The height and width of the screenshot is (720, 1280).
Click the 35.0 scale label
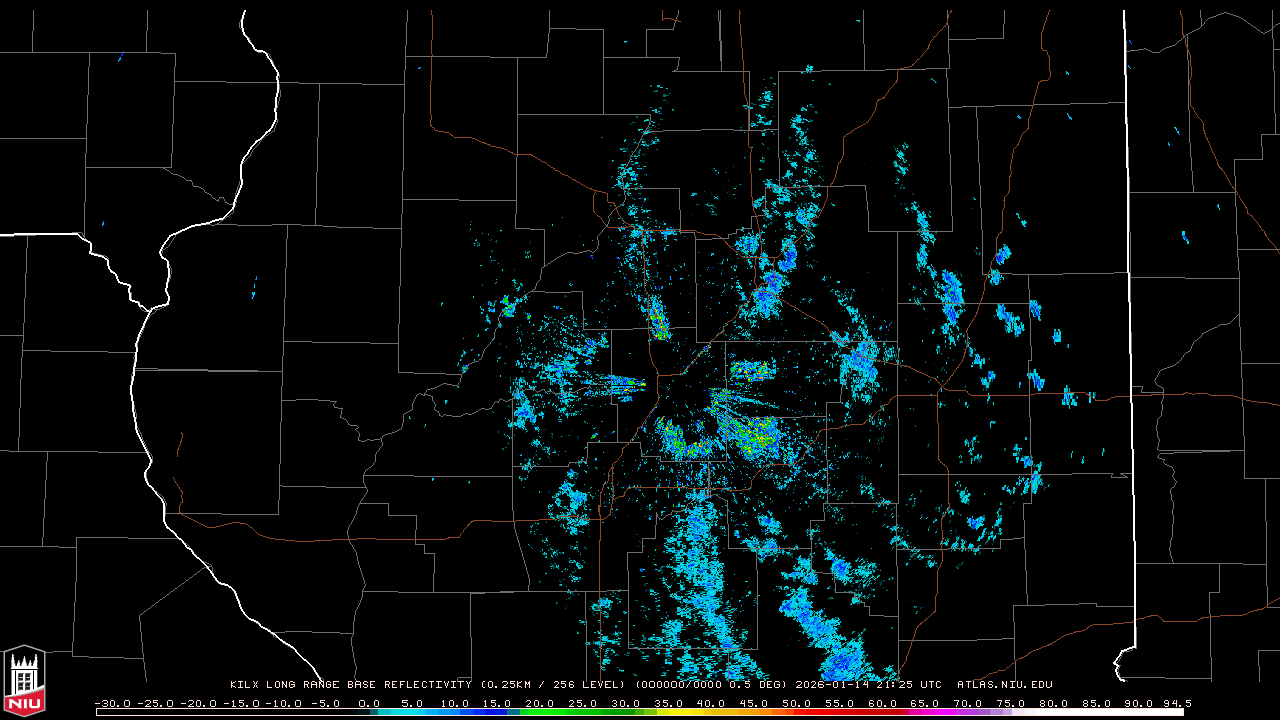[x=670, y=703]
